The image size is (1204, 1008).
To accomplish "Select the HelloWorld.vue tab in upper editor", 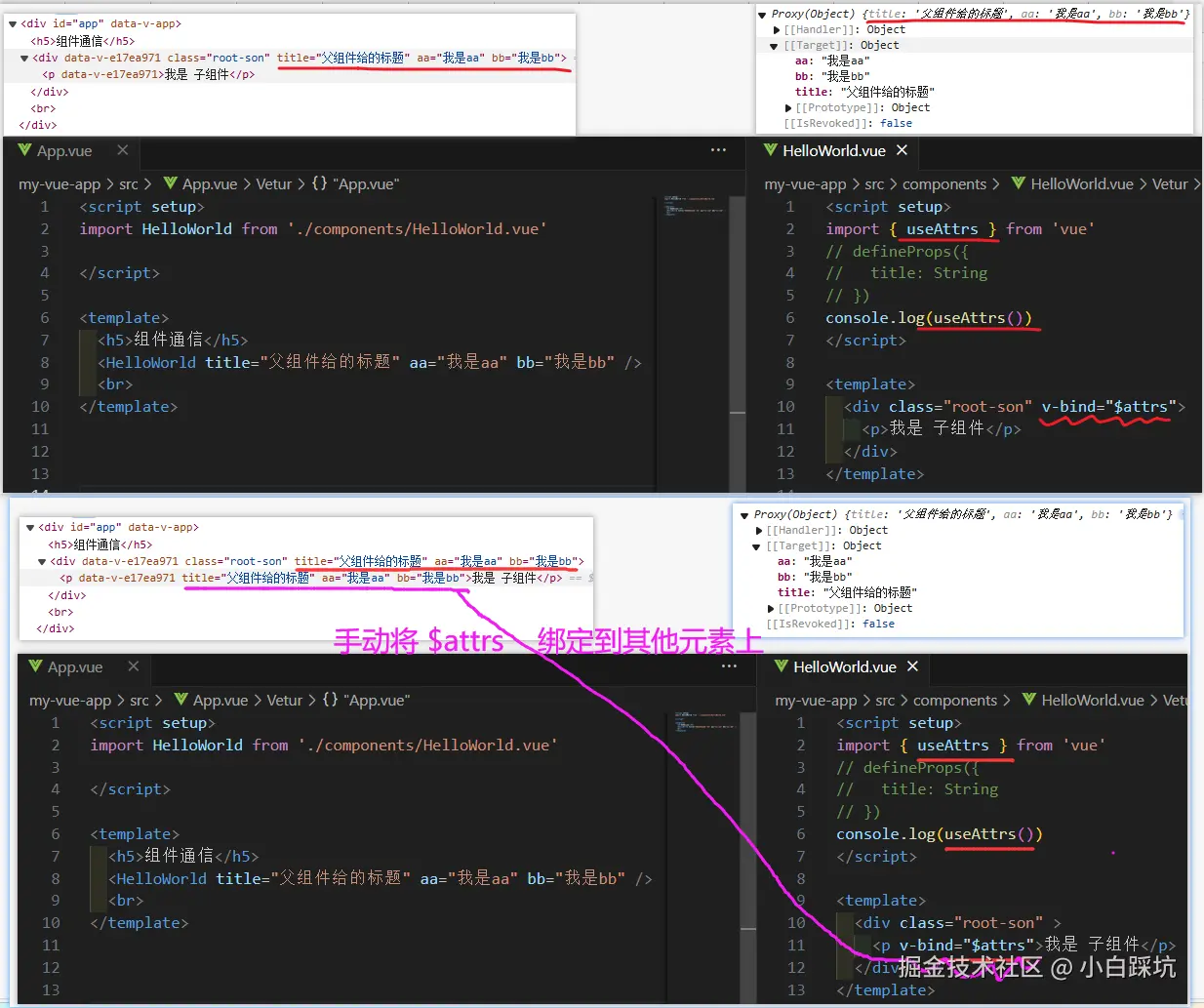I will click(835, 151).
